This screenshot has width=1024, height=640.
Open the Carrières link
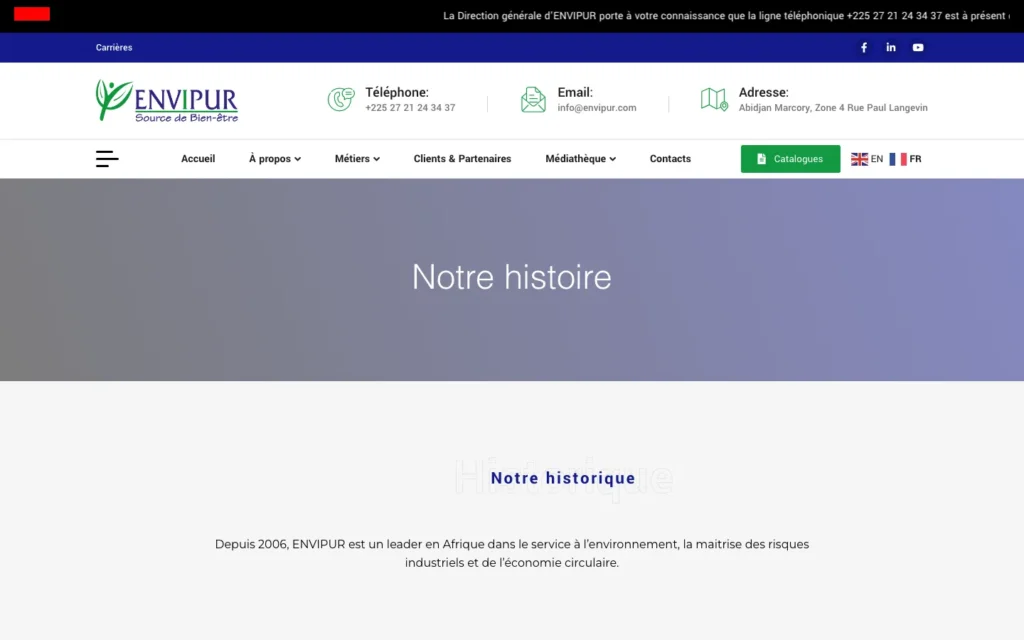click(x=114, y=47)
